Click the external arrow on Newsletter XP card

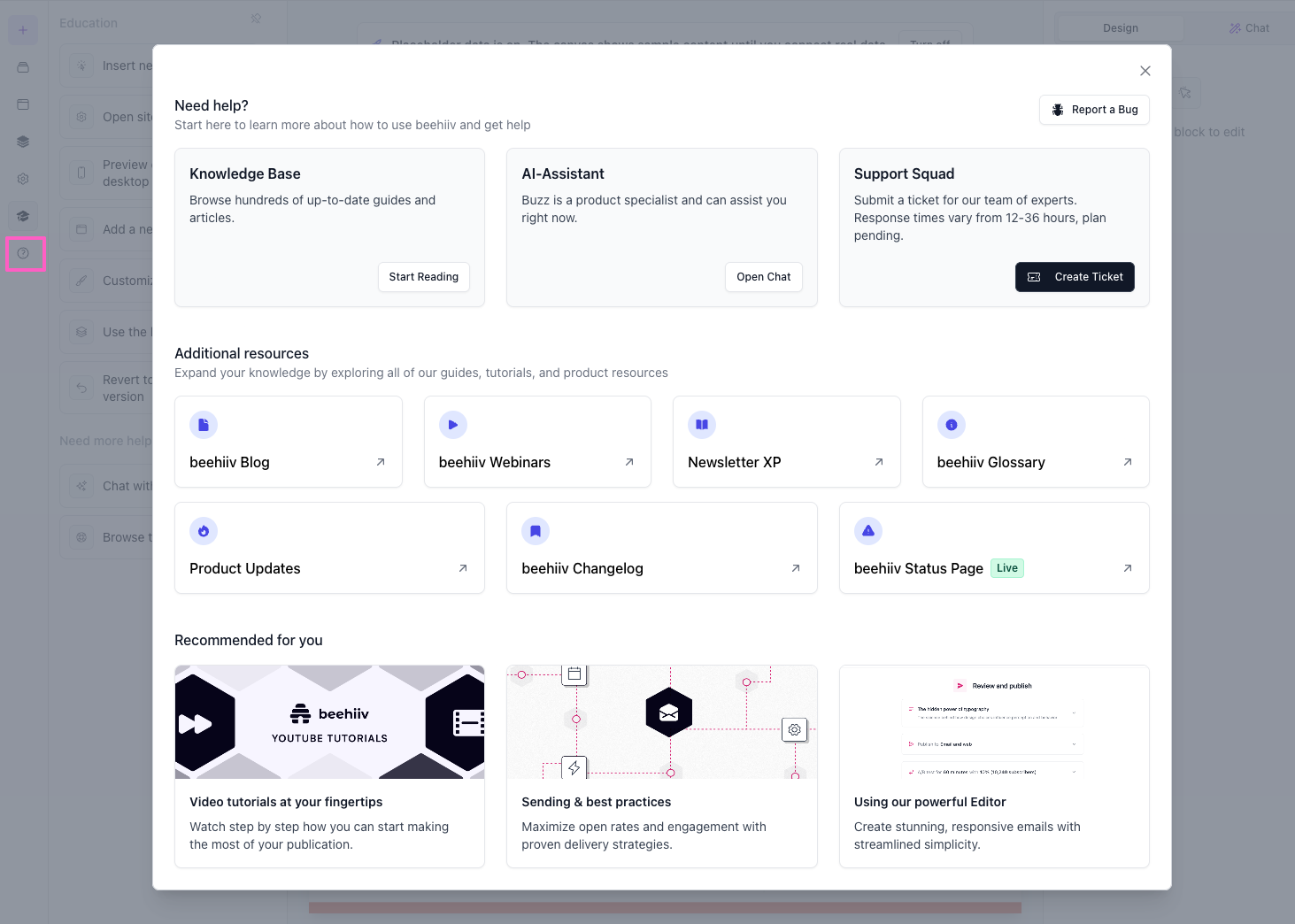click(x=879, y=462)
